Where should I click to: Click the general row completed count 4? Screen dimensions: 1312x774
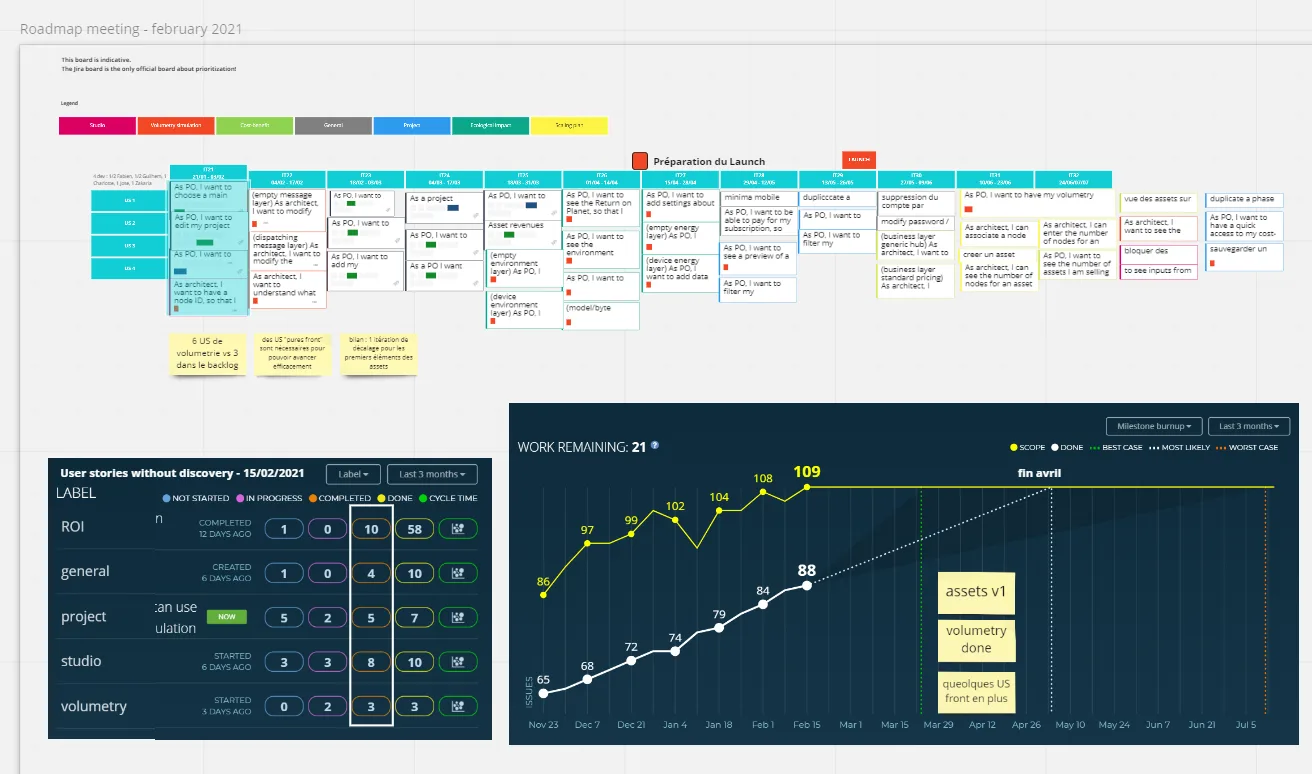(371, 573)
